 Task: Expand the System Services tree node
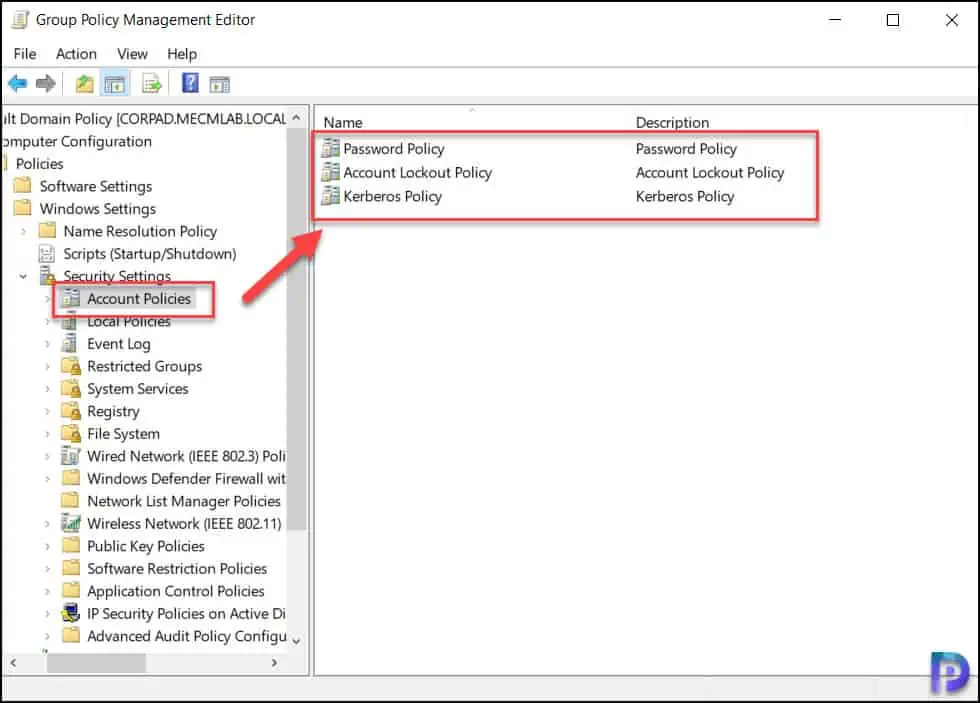(47, 389)
